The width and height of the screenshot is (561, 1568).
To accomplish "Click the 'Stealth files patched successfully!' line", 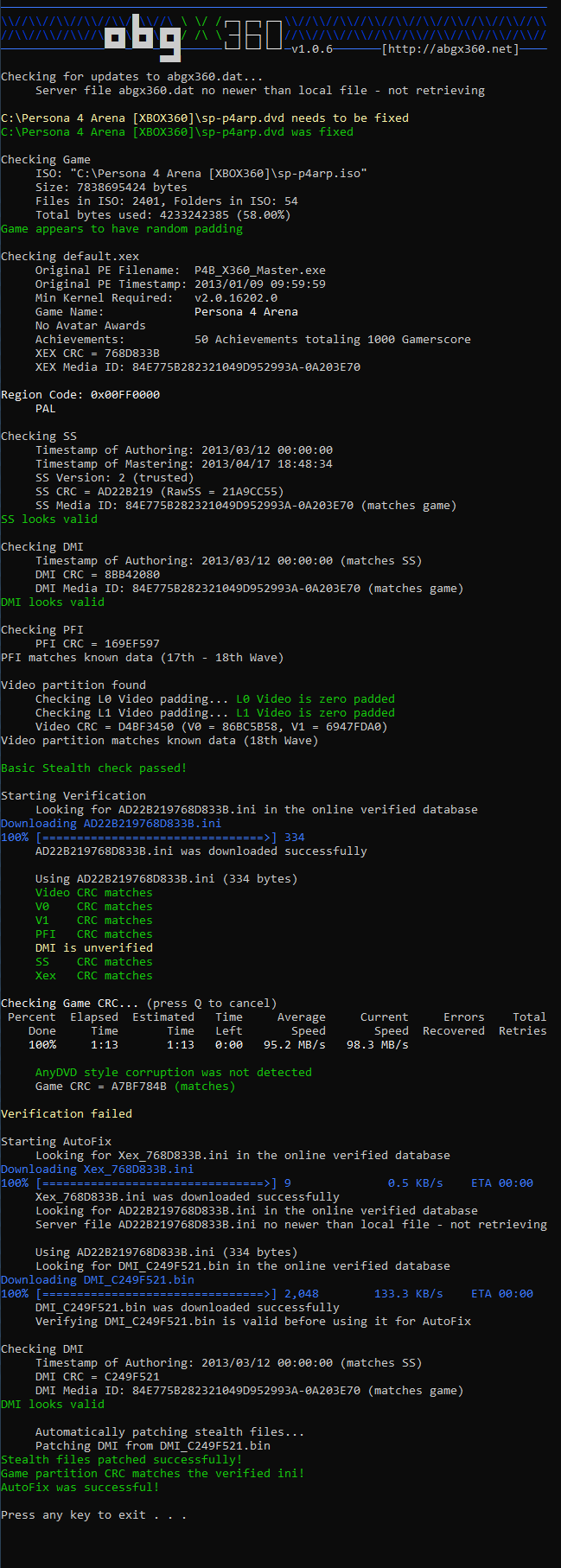I will coord(121,1460).
